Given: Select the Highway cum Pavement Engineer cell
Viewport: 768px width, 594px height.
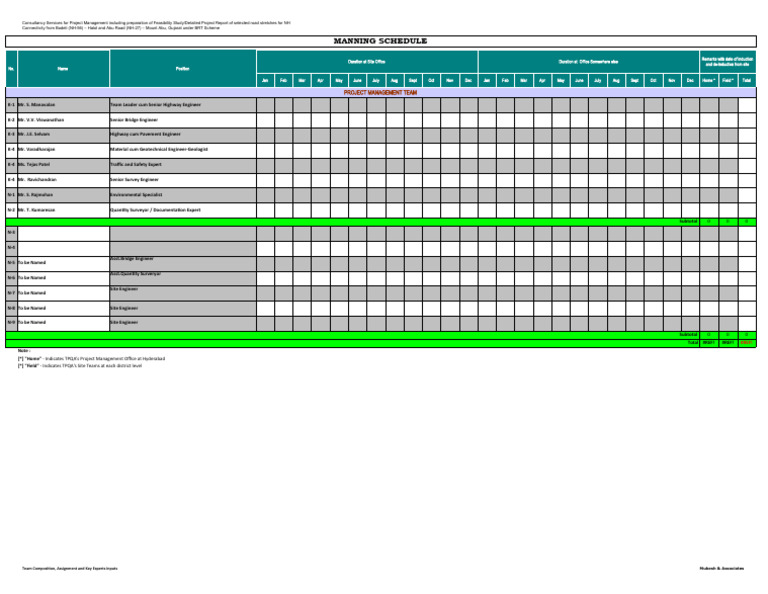Looking at the screenshot, I should click(182, 133).
